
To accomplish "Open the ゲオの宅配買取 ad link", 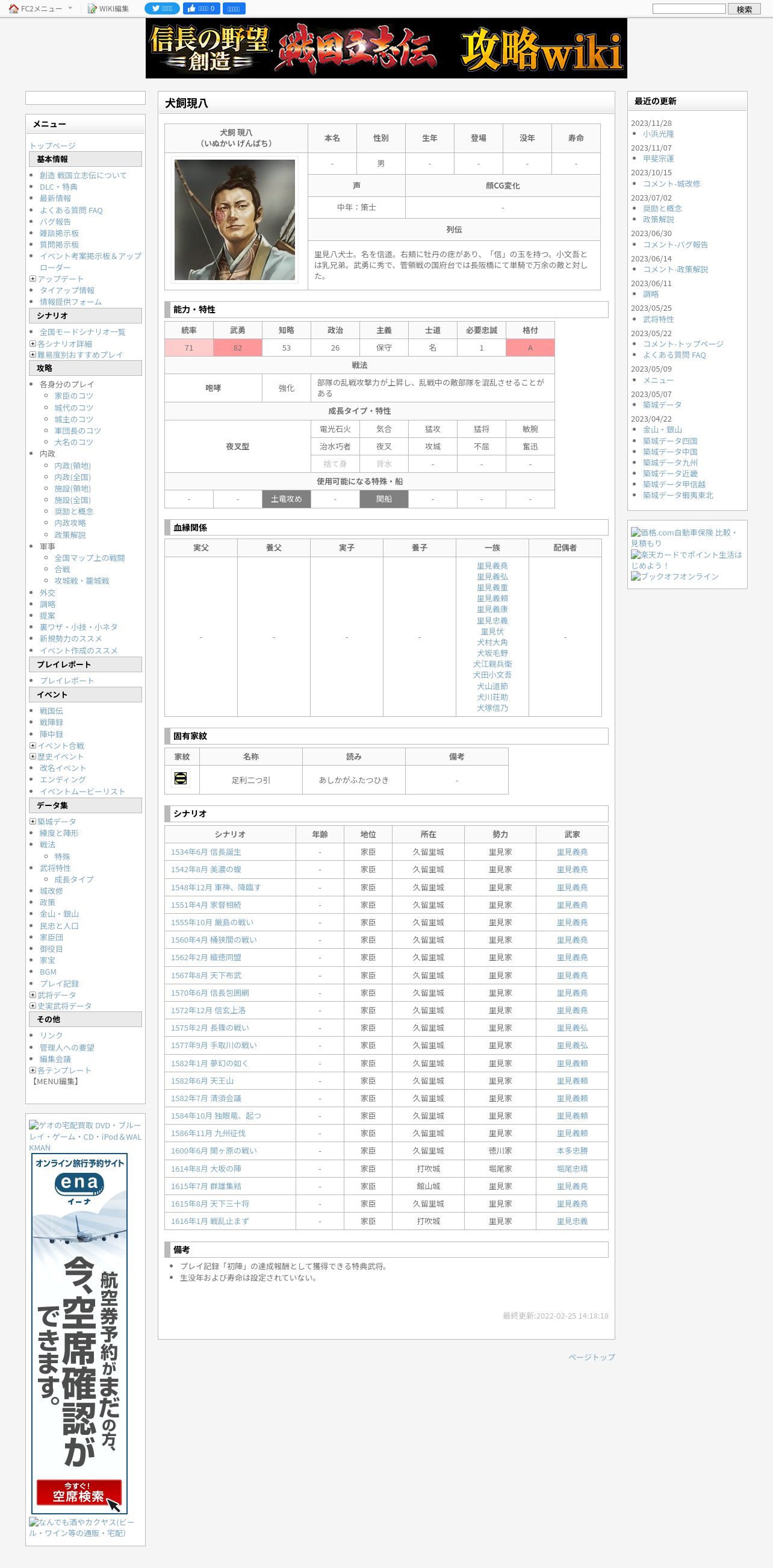I will 85,1136.
